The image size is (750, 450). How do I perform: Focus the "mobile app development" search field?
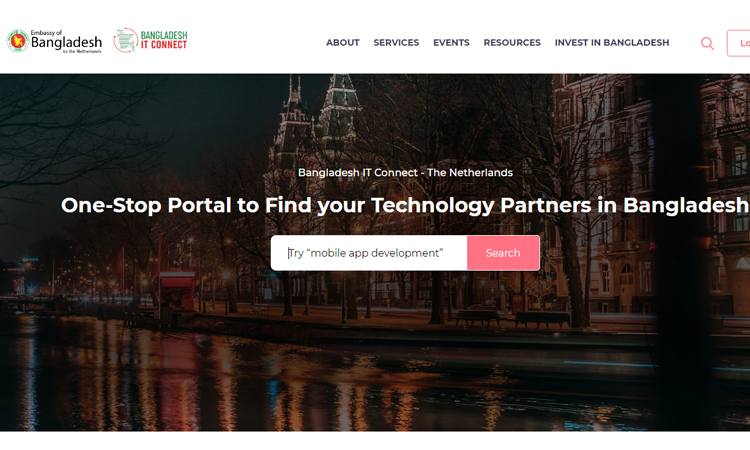pyautogui.click(x=369, y=253)
